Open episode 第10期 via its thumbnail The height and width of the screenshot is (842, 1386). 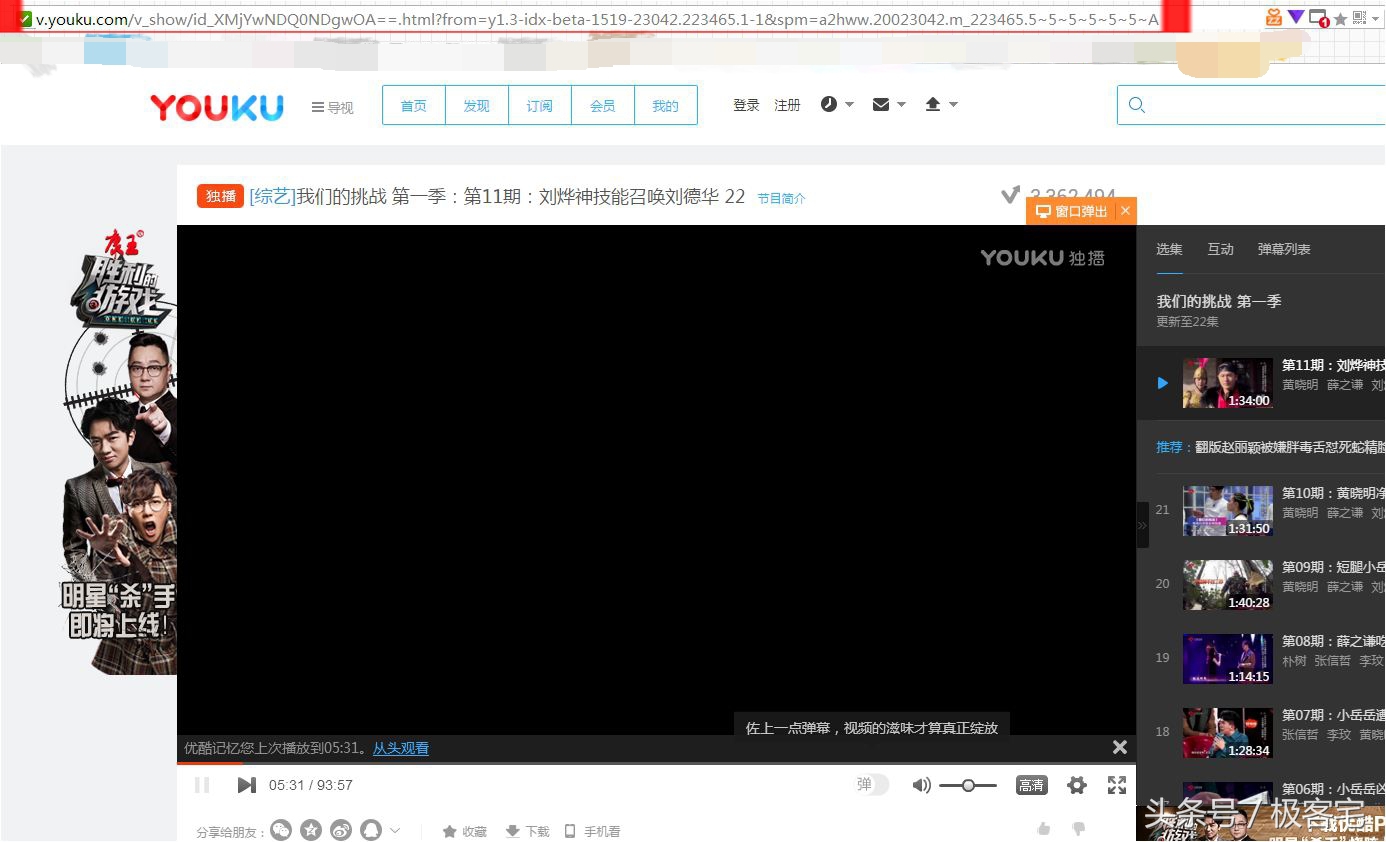[1227, 510]
